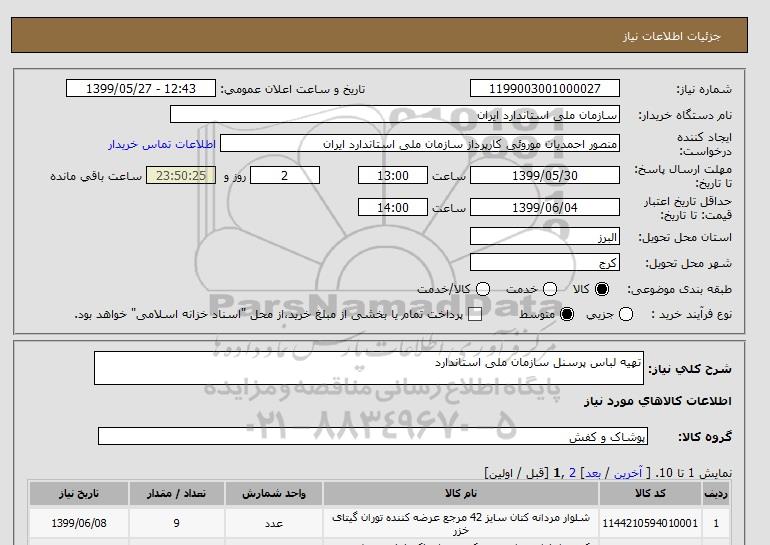Screen dimensions: 770x545
Task: Go to the آخرین pagination link
Action: 628,473
